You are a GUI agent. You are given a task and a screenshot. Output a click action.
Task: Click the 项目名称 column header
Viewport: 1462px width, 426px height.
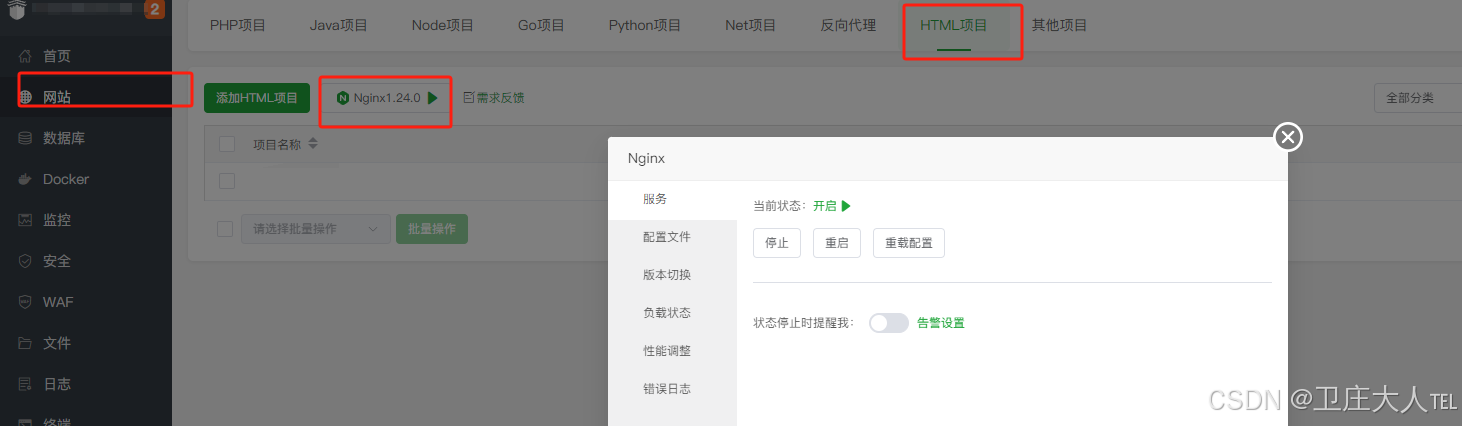[x=277, y=144]
